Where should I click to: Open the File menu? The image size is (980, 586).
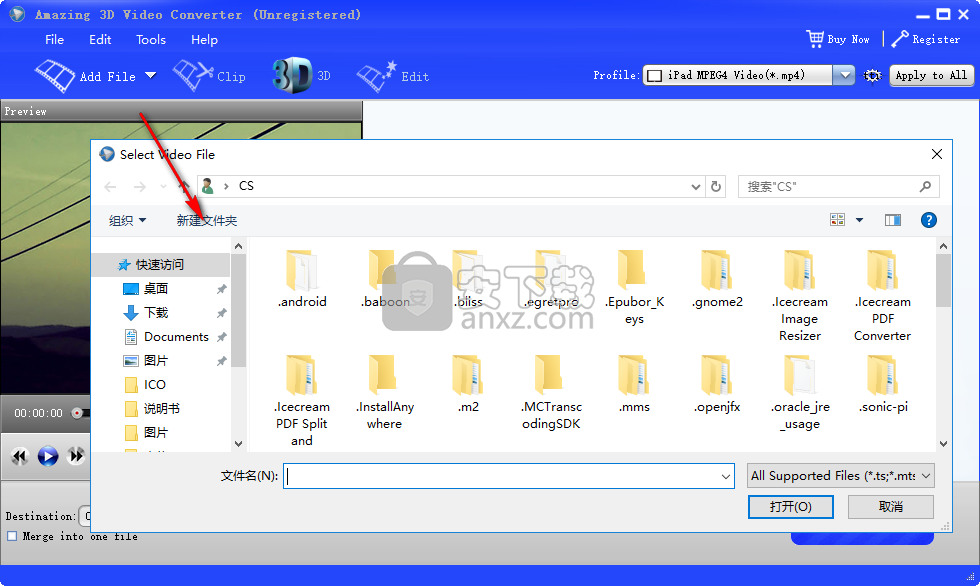(x=54, y=39)
